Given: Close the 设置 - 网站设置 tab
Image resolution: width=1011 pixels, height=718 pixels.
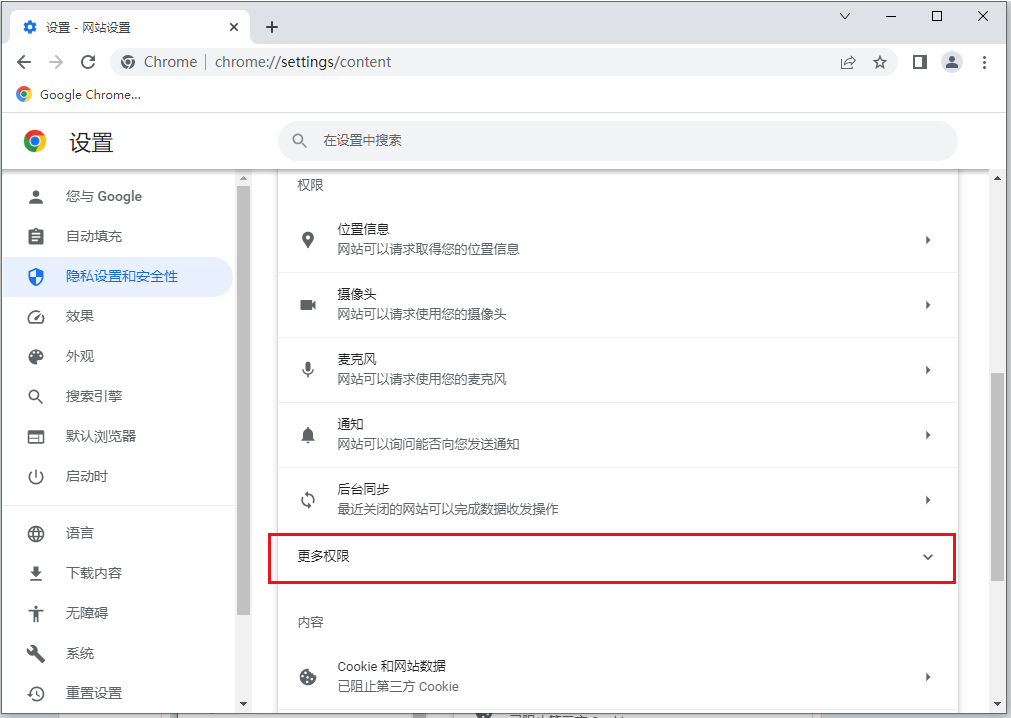Looking at the screenshot, I should pyautogui.click(x=234, y=27).
